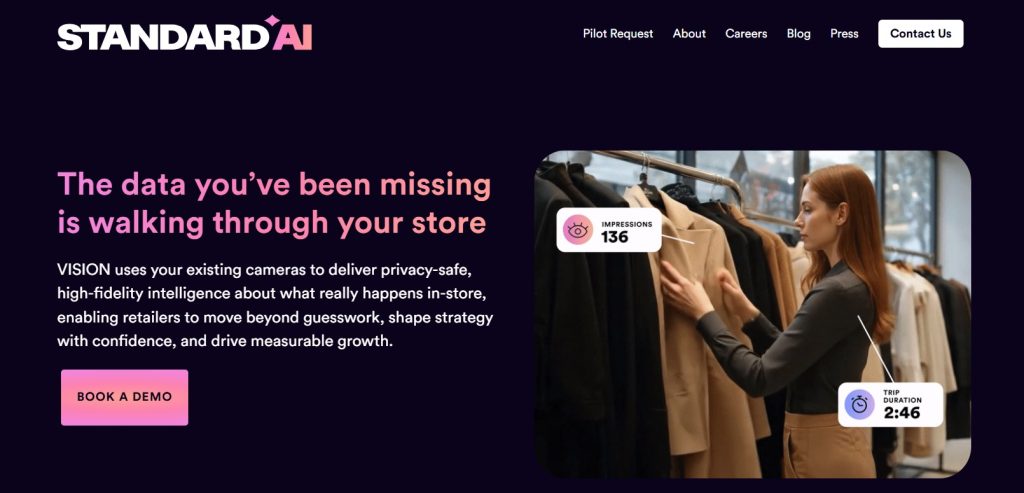Click the 2:46 duration value
This screenshot has width=1024, height=493.
click(902, 413)
